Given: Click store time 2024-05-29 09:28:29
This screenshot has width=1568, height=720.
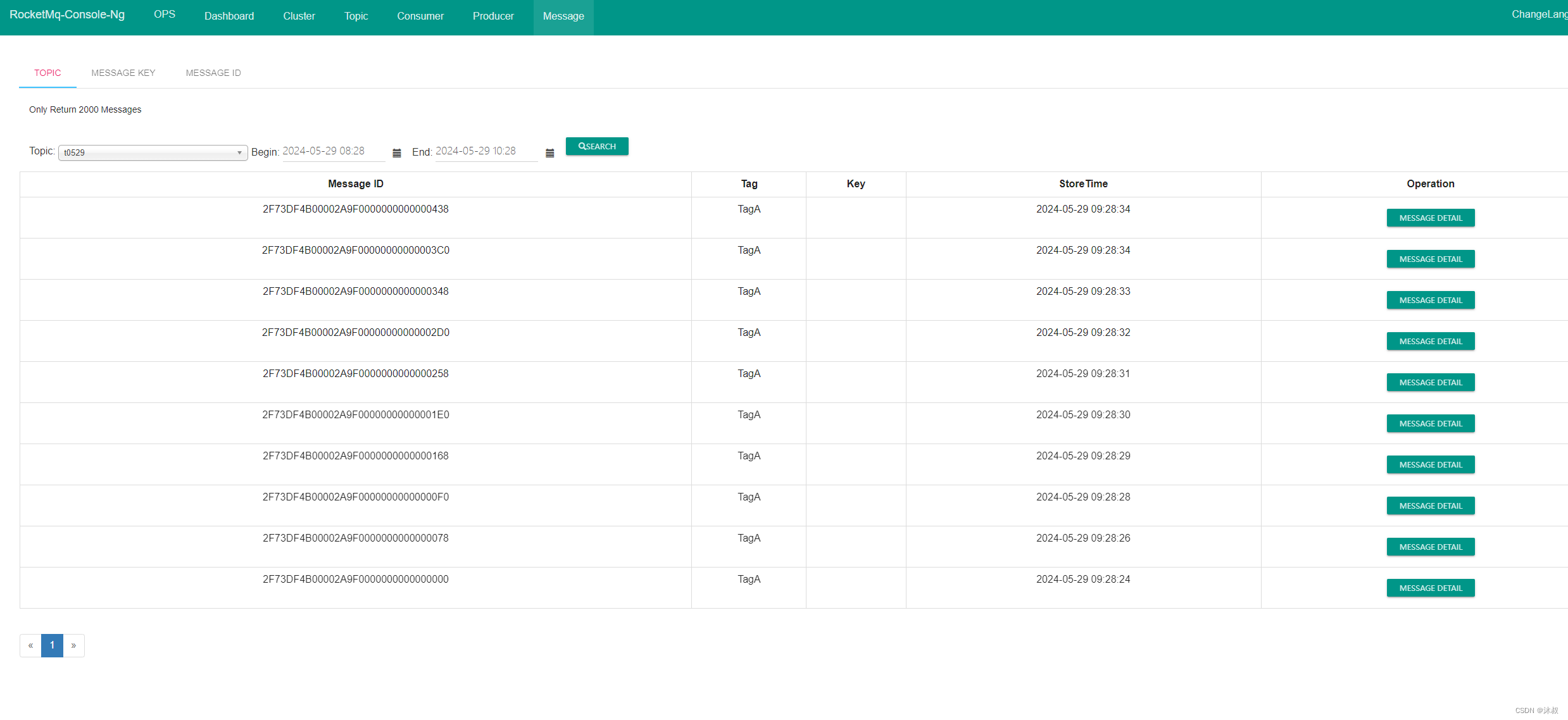Looking at the screenshot, I should [x=1083, y=456].
